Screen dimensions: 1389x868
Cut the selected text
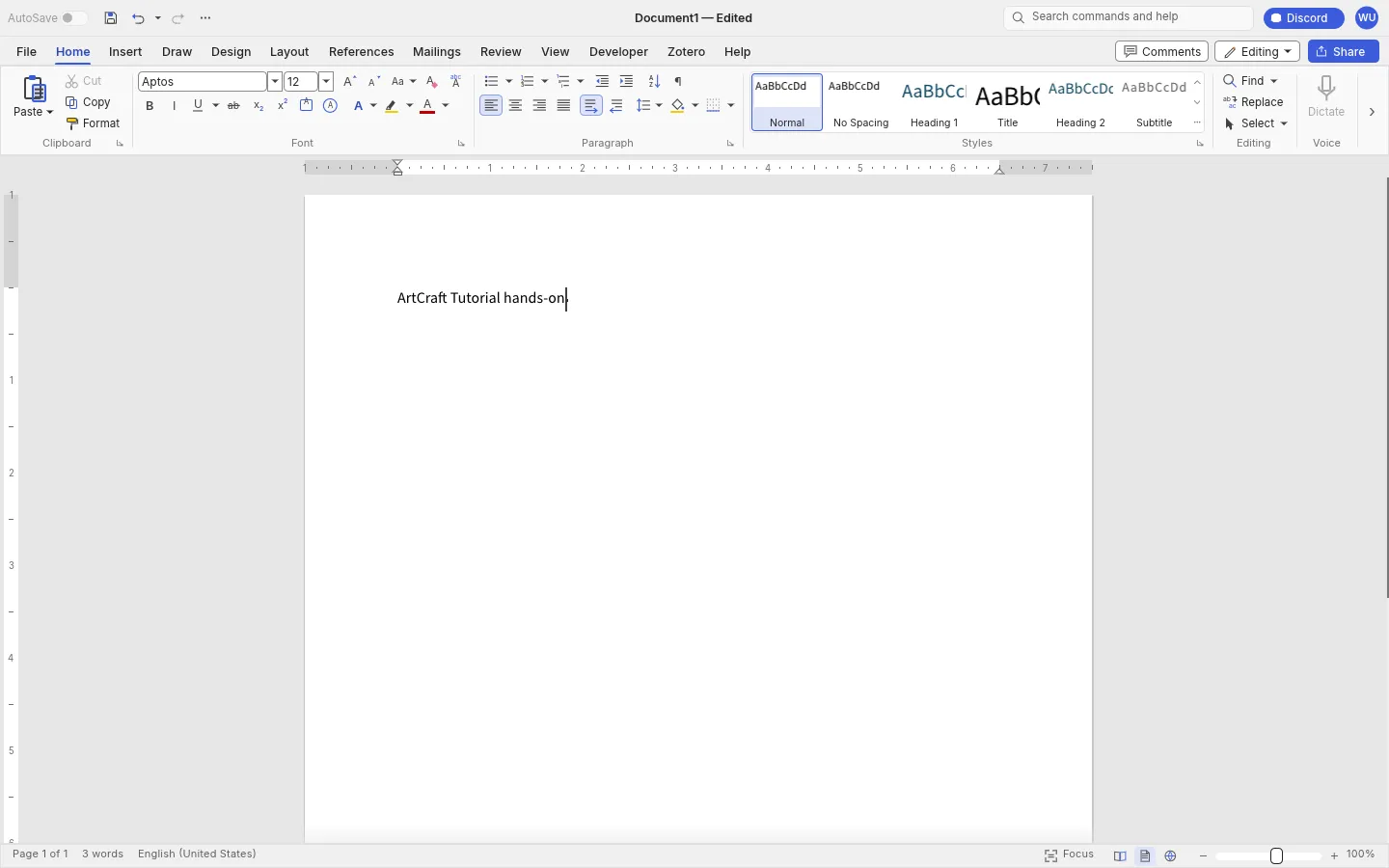coord(84,81)
